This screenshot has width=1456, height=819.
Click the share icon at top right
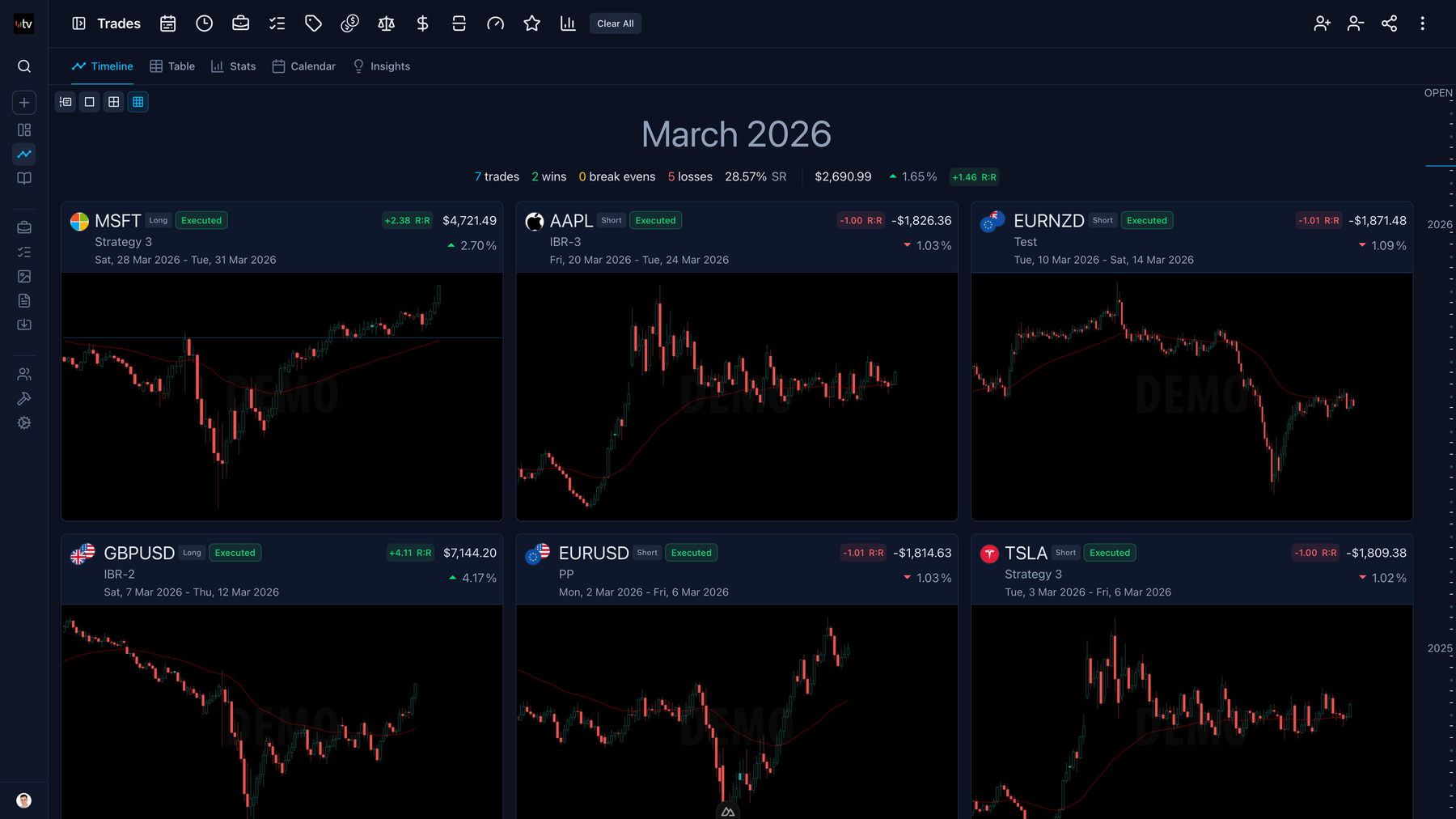point(1390,23)
